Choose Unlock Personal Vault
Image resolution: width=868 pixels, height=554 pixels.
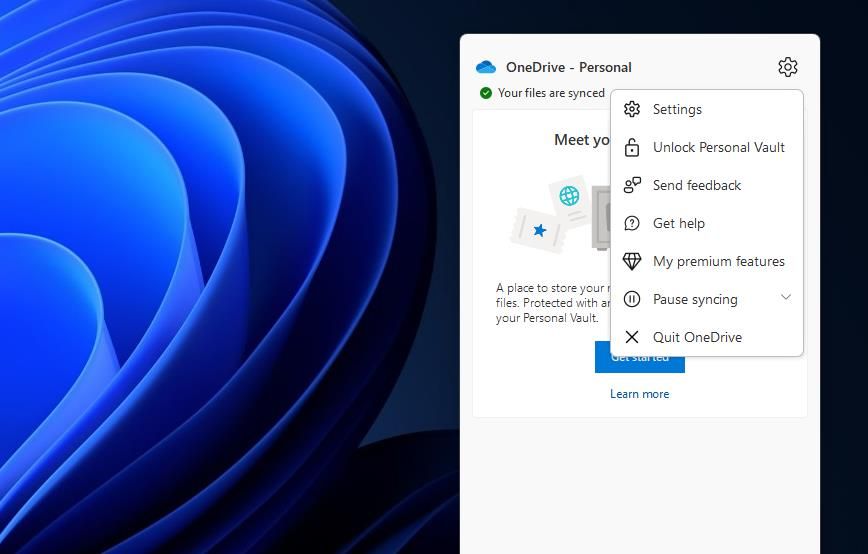[x=707, y=147]
